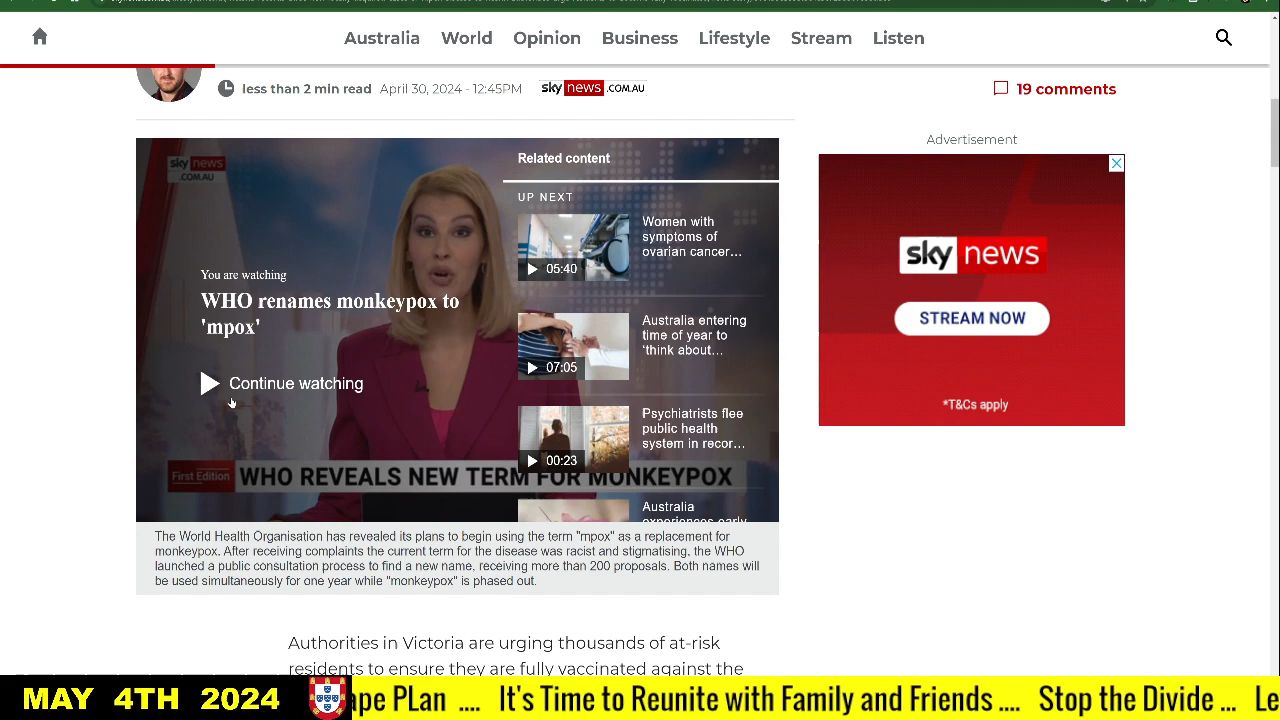
Task: Click the comments speech bubble icon
Action: [1000, 89]
